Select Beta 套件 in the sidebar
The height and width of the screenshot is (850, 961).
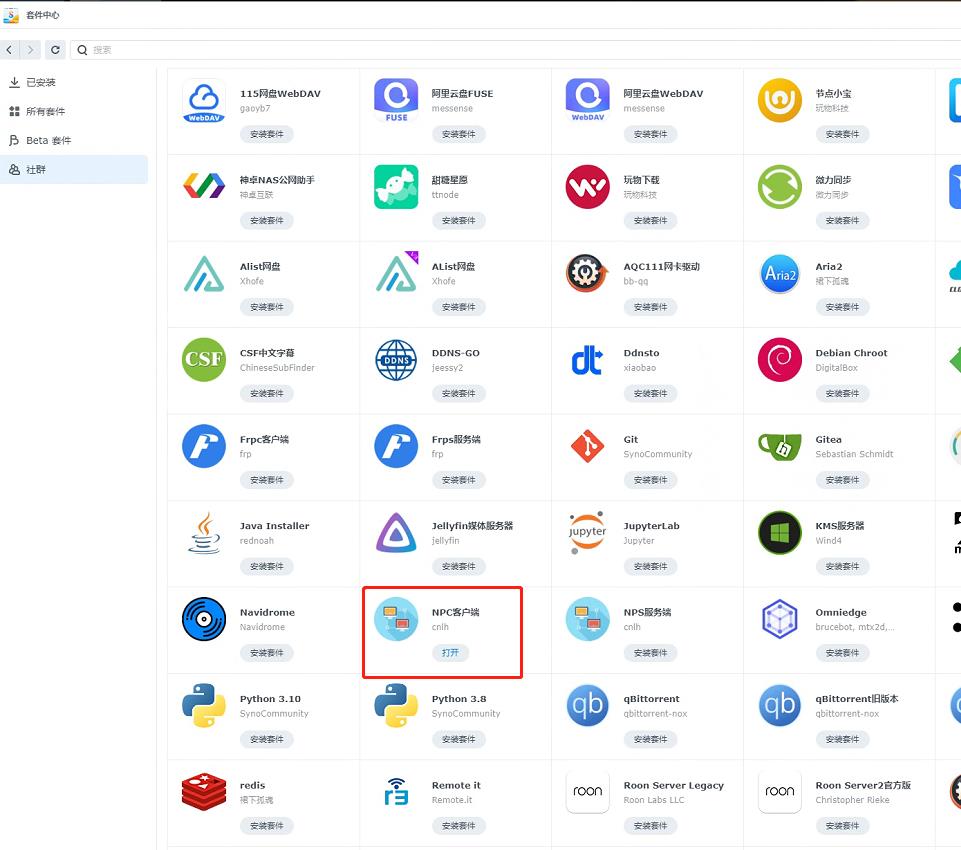click(48, 140)
